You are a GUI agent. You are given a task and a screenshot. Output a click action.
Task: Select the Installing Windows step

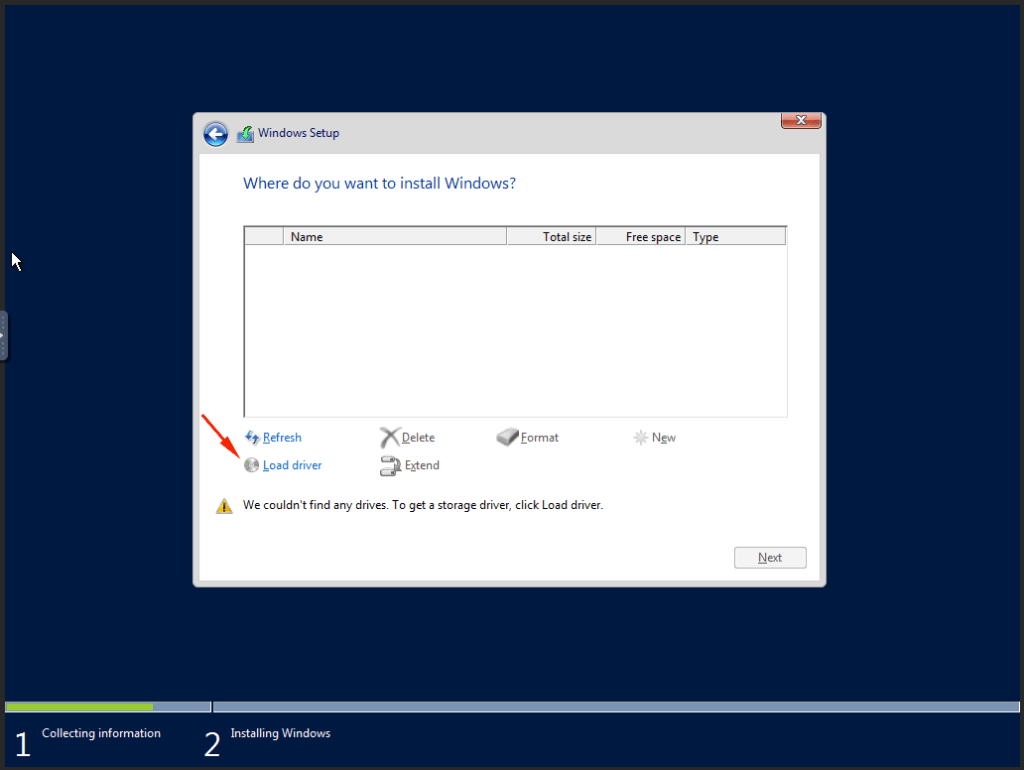click(280, 733)
